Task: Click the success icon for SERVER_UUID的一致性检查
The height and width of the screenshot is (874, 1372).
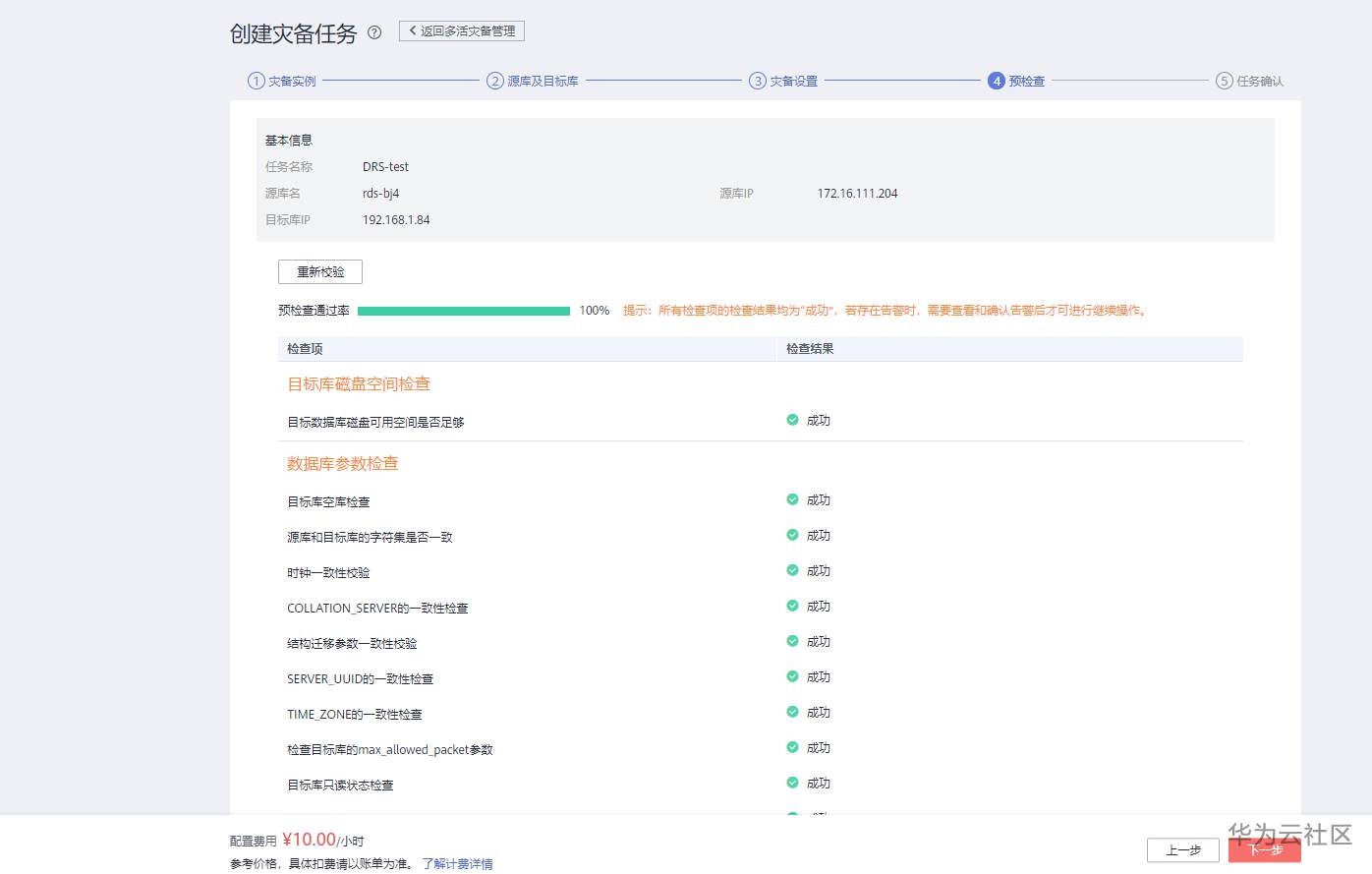Action: [792, 676]
